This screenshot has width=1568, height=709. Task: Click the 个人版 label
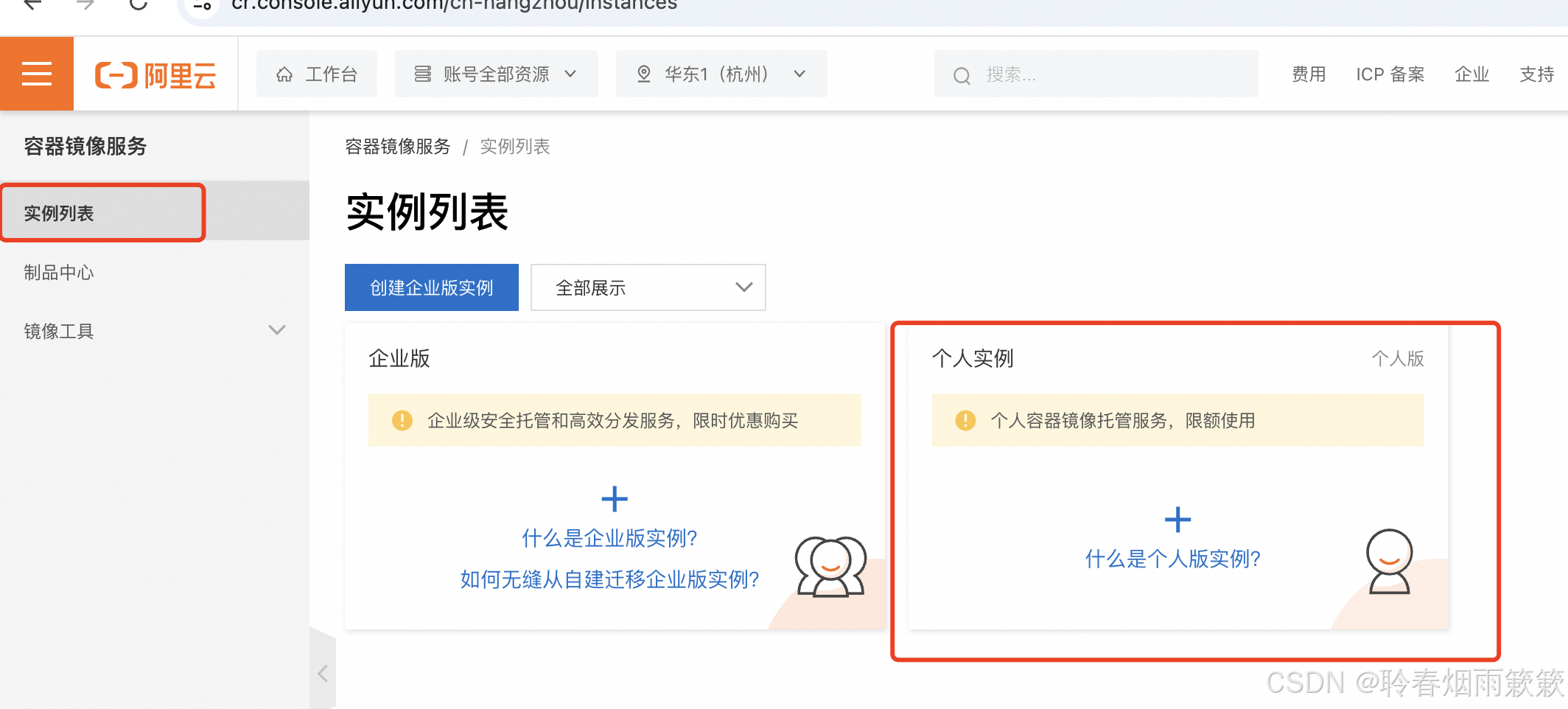tap(1398, 358)
